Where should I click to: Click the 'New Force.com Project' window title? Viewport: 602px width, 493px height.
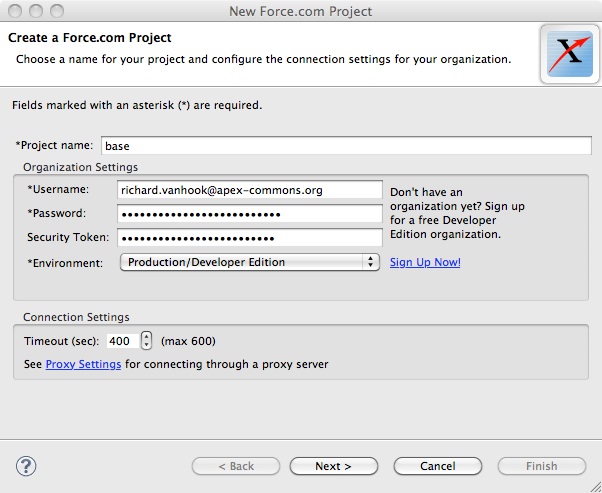301,11
